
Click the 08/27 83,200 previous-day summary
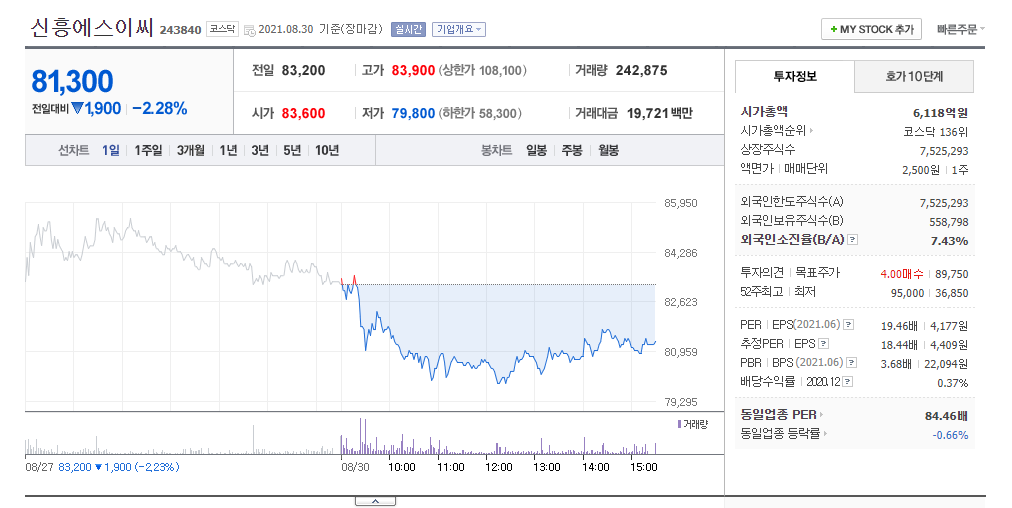[103, 467]
